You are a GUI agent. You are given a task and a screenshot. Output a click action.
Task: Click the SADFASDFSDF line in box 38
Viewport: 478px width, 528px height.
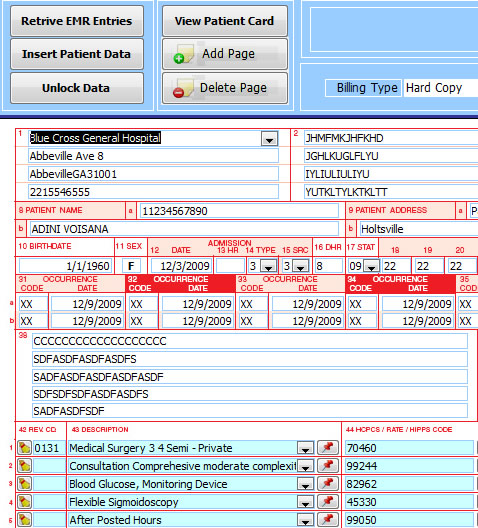coord(250,411)
